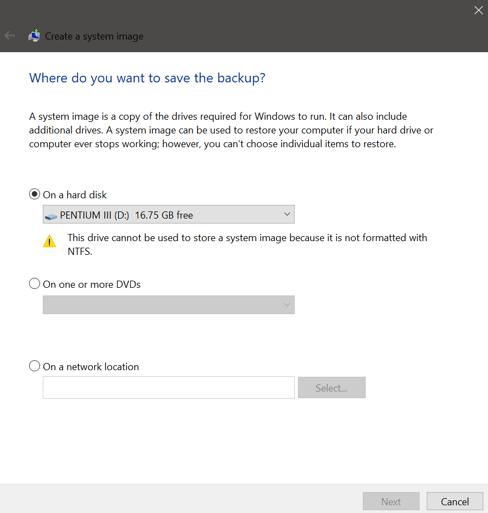This screenshot has height=513, width=488.
Task: Close the system image dialog with X
Action: point(478,10)
